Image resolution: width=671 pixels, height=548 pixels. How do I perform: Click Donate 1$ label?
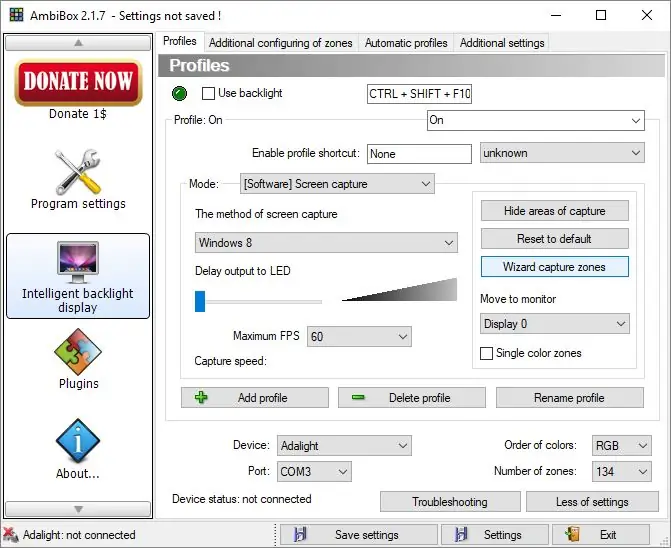click(x=78, y=114)
